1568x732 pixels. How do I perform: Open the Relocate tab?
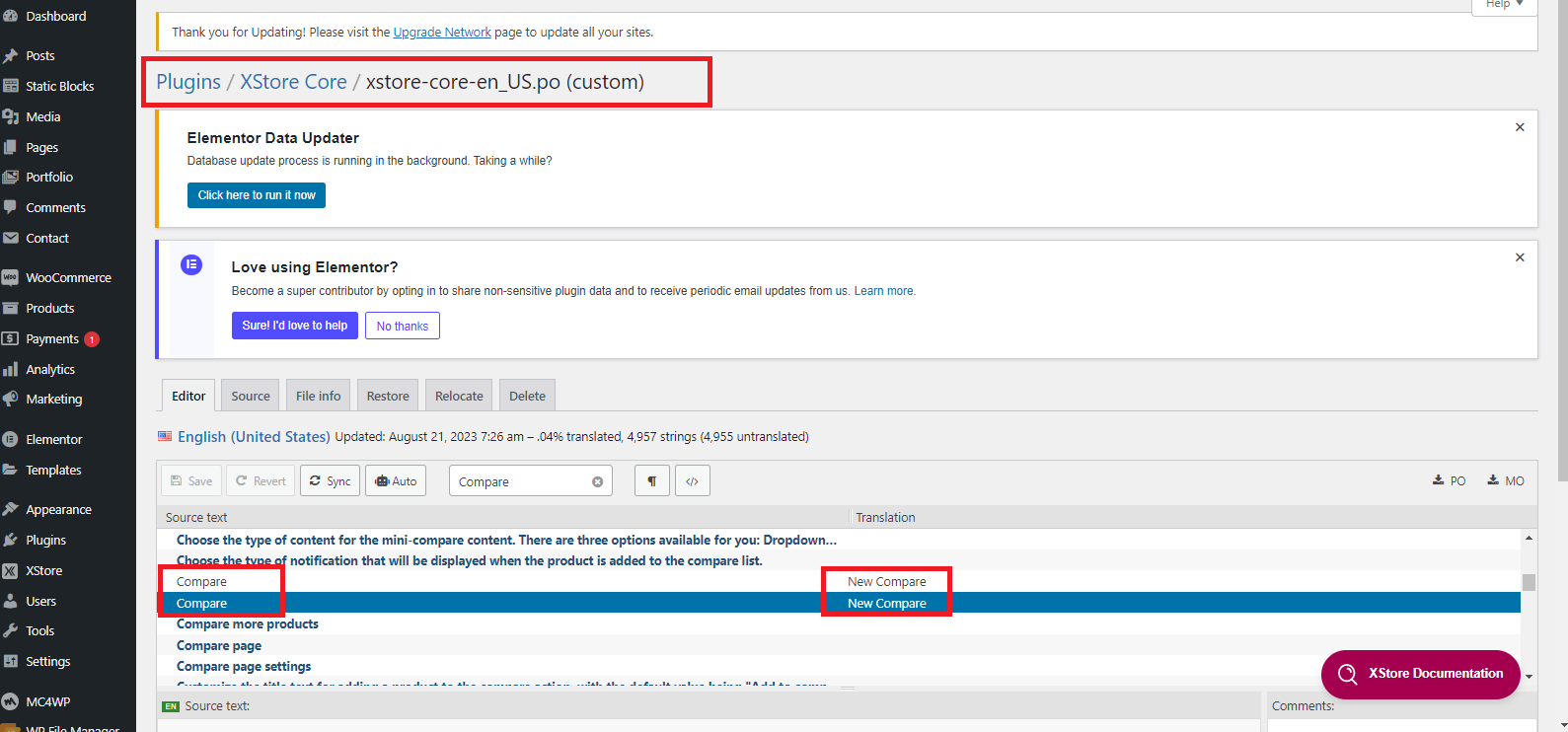tap(459, 396)
